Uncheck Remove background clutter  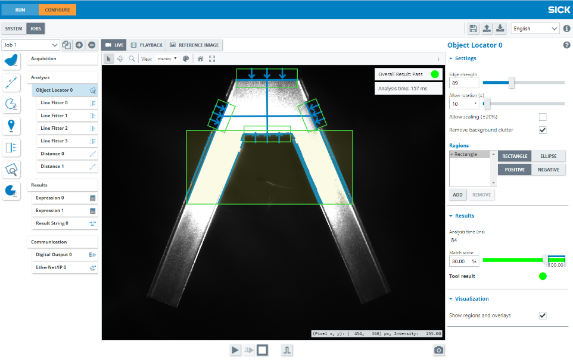543,130
